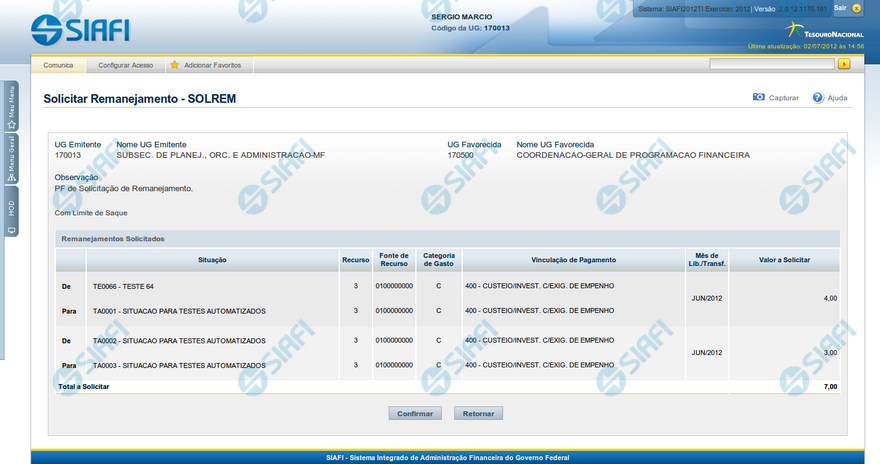
Task: Click the Situação column header
Action: [212, 260]
